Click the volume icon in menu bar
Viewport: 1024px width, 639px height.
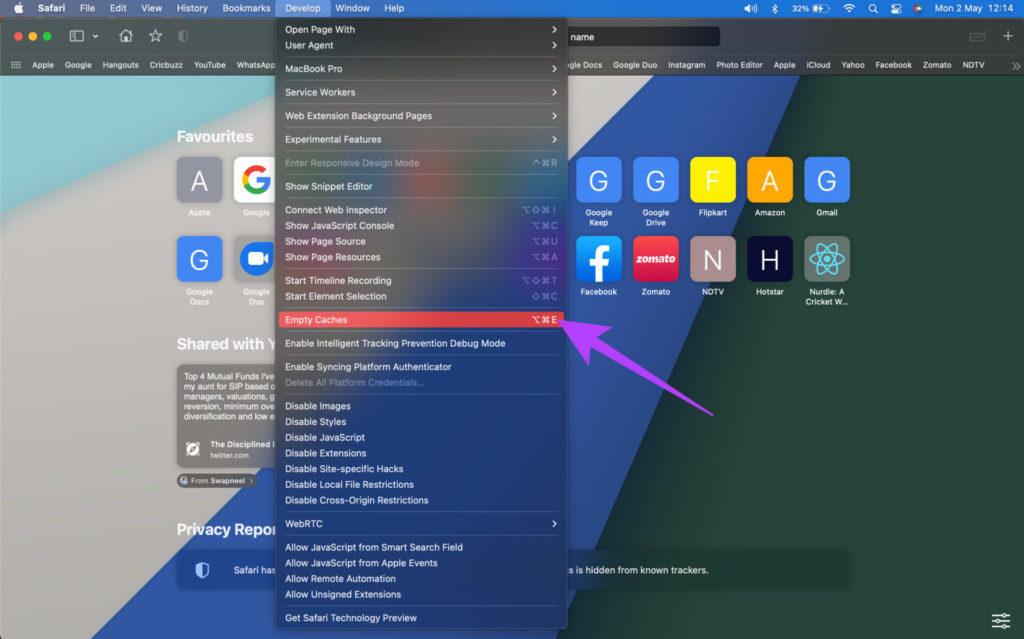point(750,8)
